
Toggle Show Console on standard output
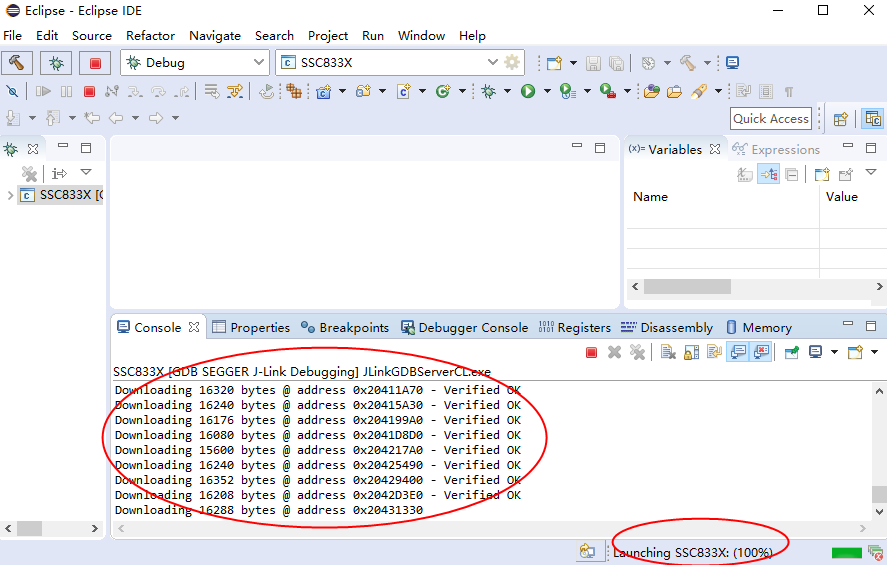pyautogui.click(x=738, y=352)
